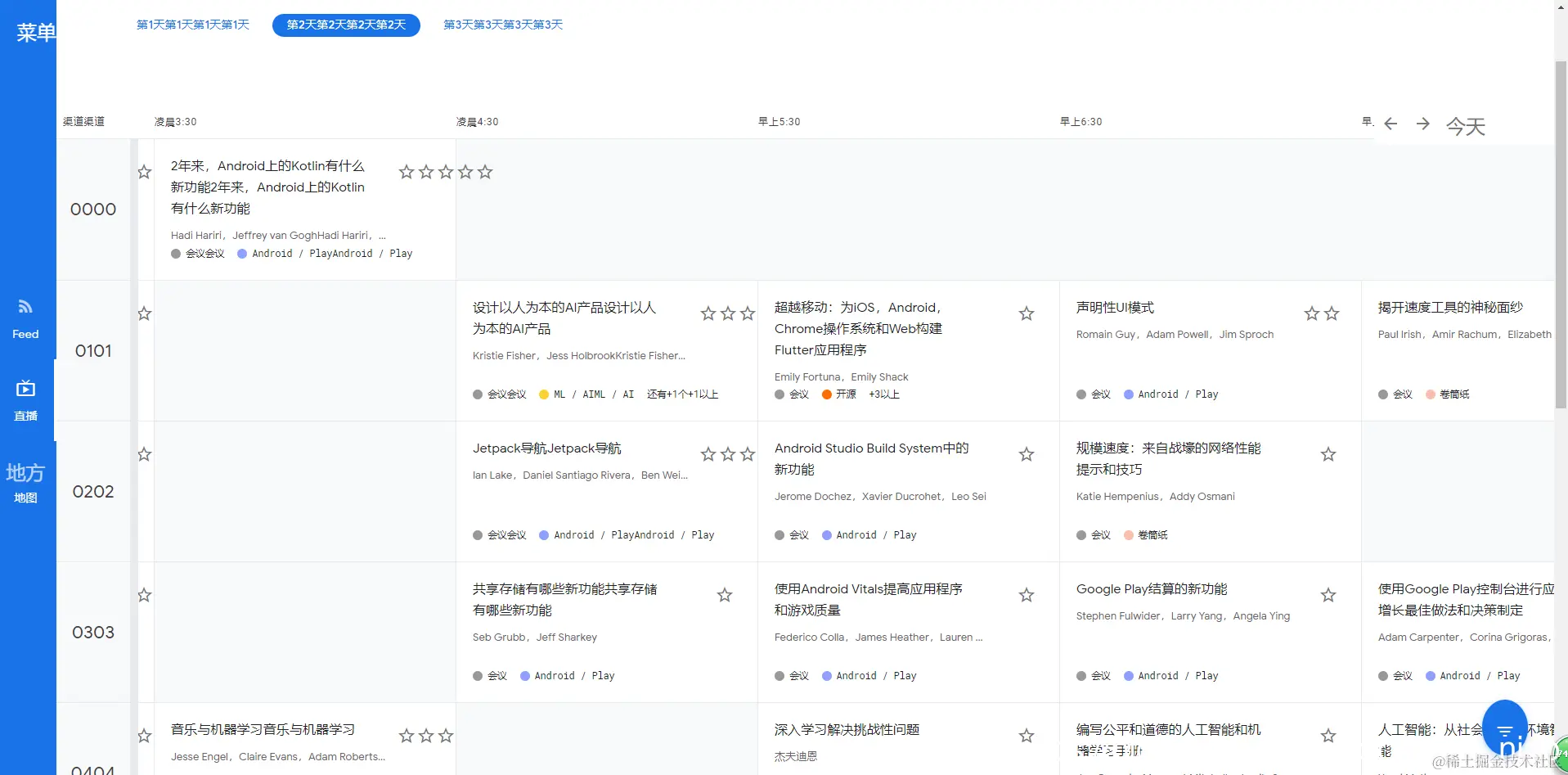Open the session 音乐与机器学习

pos(262,728)
